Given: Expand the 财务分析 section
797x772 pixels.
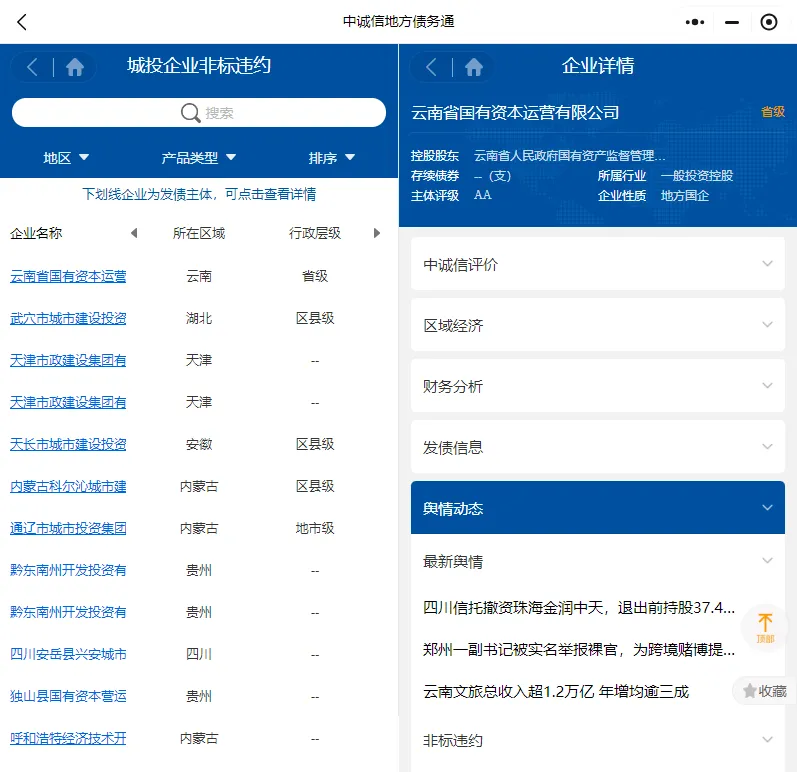Looking at the screenshot, I should coord(598,386).
